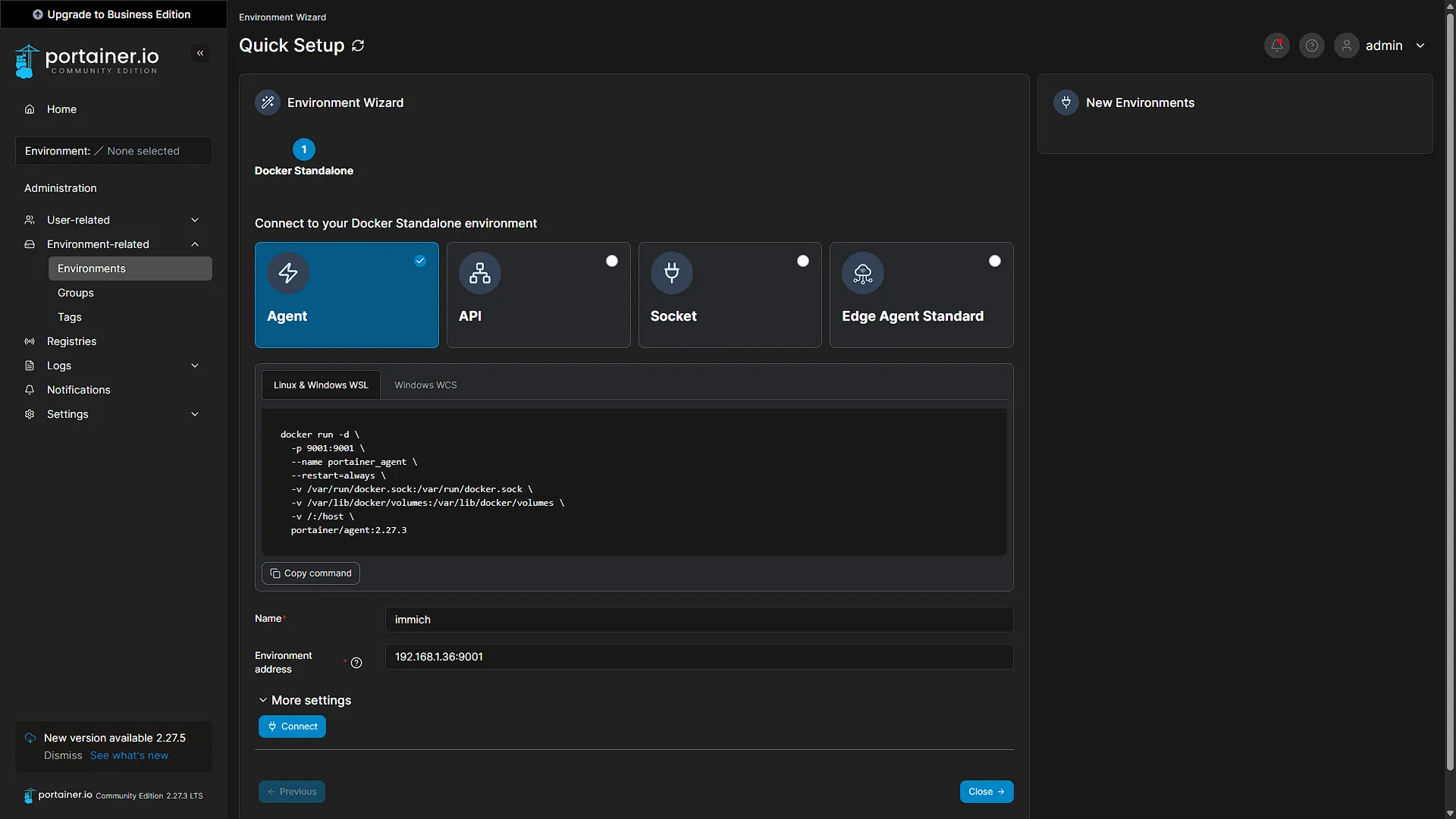This screenshot has height=819, width=1456.
Task: Click the Notifications bell icon in sidebar
Action: (30, 390)
